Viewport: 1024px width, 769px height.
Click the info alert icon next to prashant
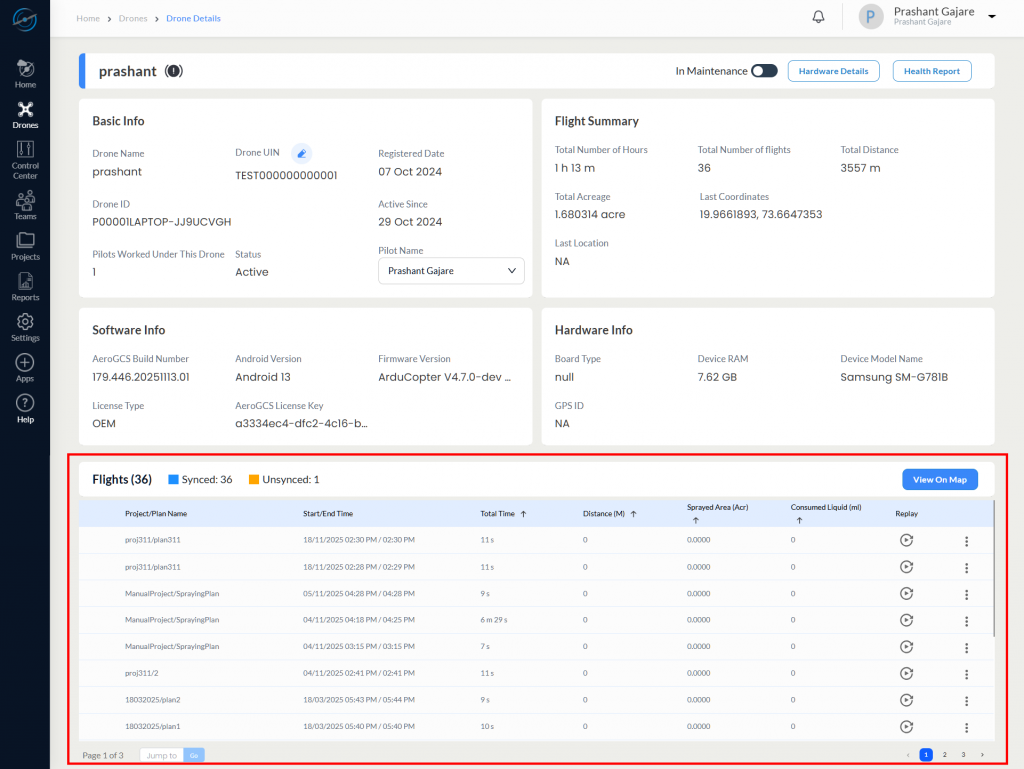pos(174,71)
